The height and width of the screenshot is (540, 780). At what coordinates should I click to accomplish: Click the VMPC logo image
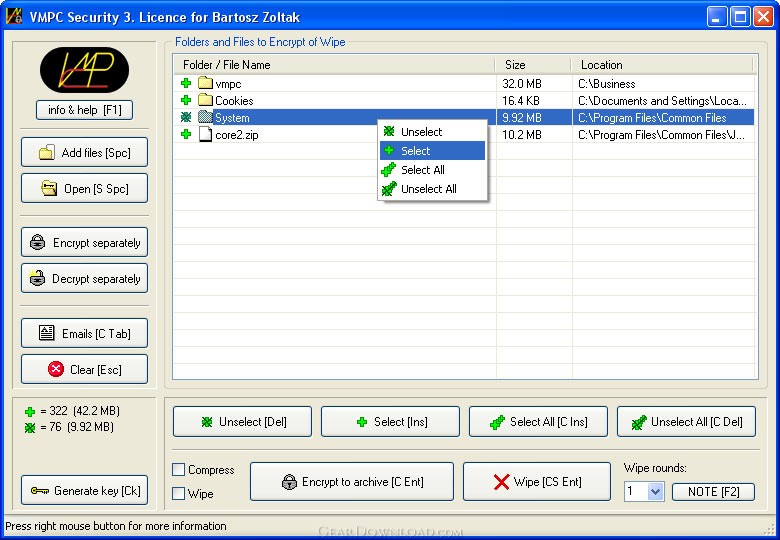(84, 70)
